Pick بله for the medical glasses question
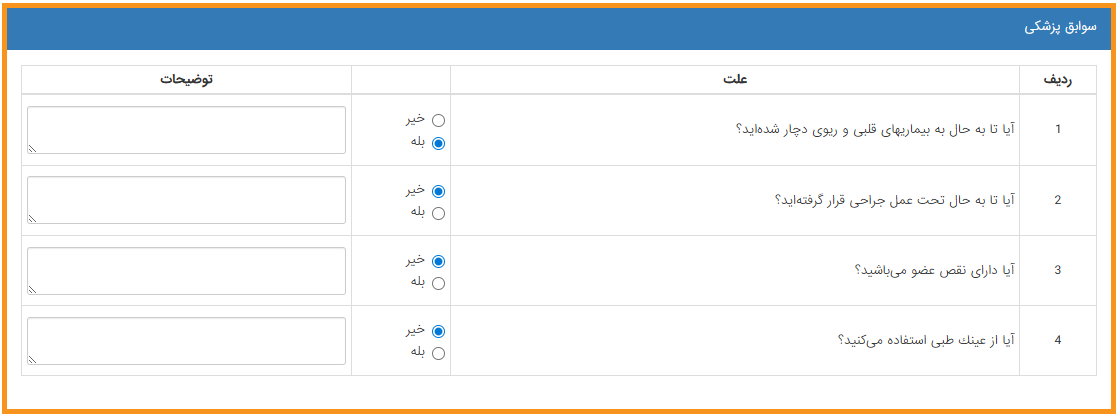Screen dimensions: 1117x414 (x=437, y=352)
